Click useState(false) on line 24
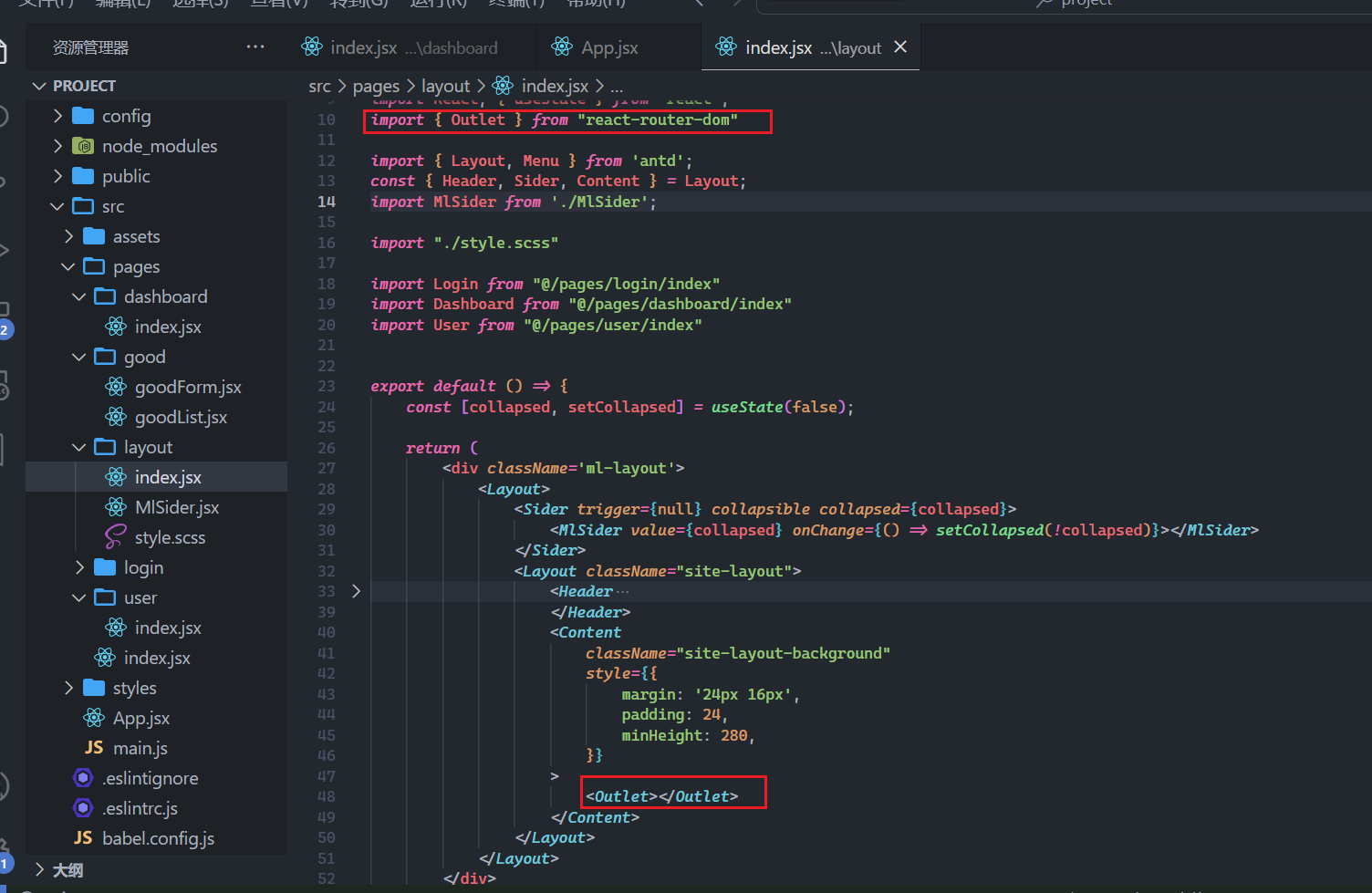The image size is (1372, 893). click(x=783, y=407)
